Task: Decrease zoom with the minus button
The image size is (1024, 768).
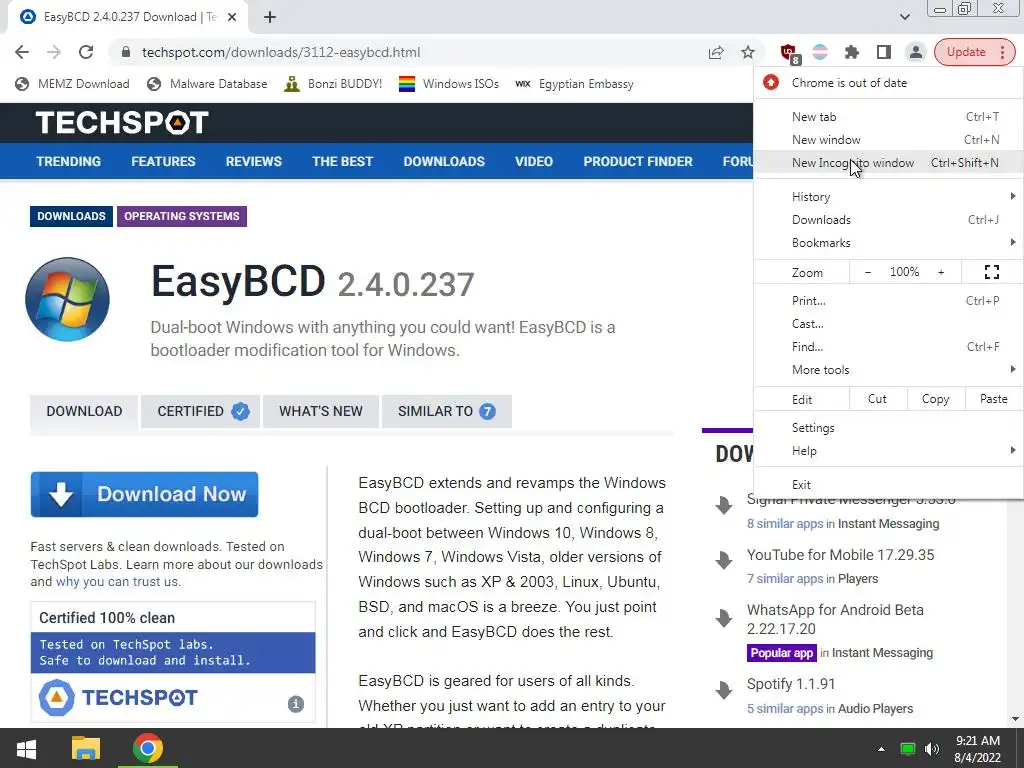Action: point(868,272)
